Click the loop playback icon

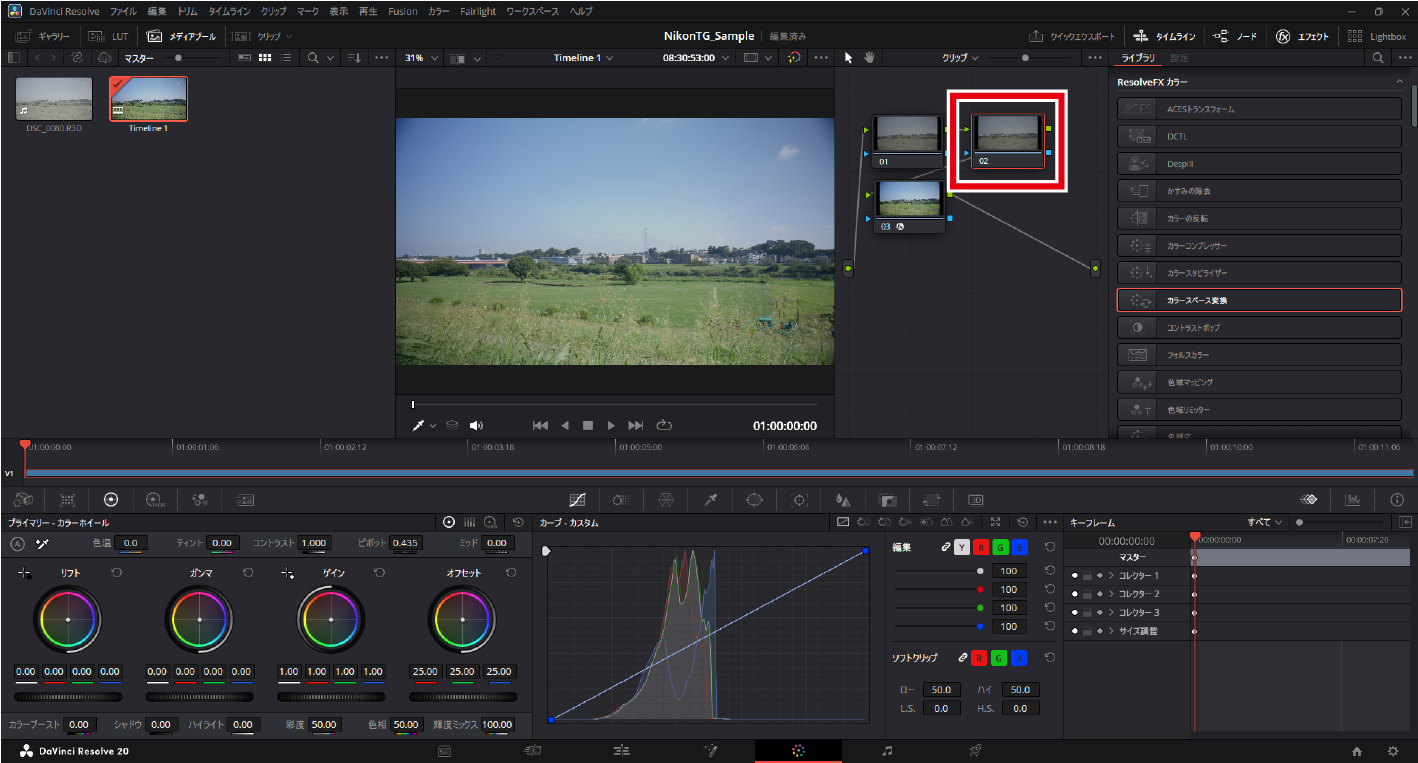pyautogui.click(x=664, y=426)
